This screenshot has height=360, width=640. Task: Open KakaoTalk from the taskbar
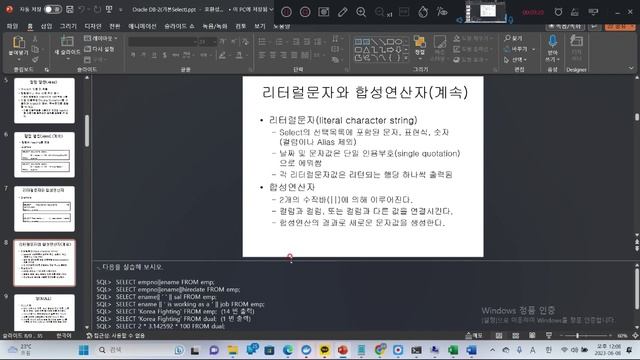coord(324,350)
